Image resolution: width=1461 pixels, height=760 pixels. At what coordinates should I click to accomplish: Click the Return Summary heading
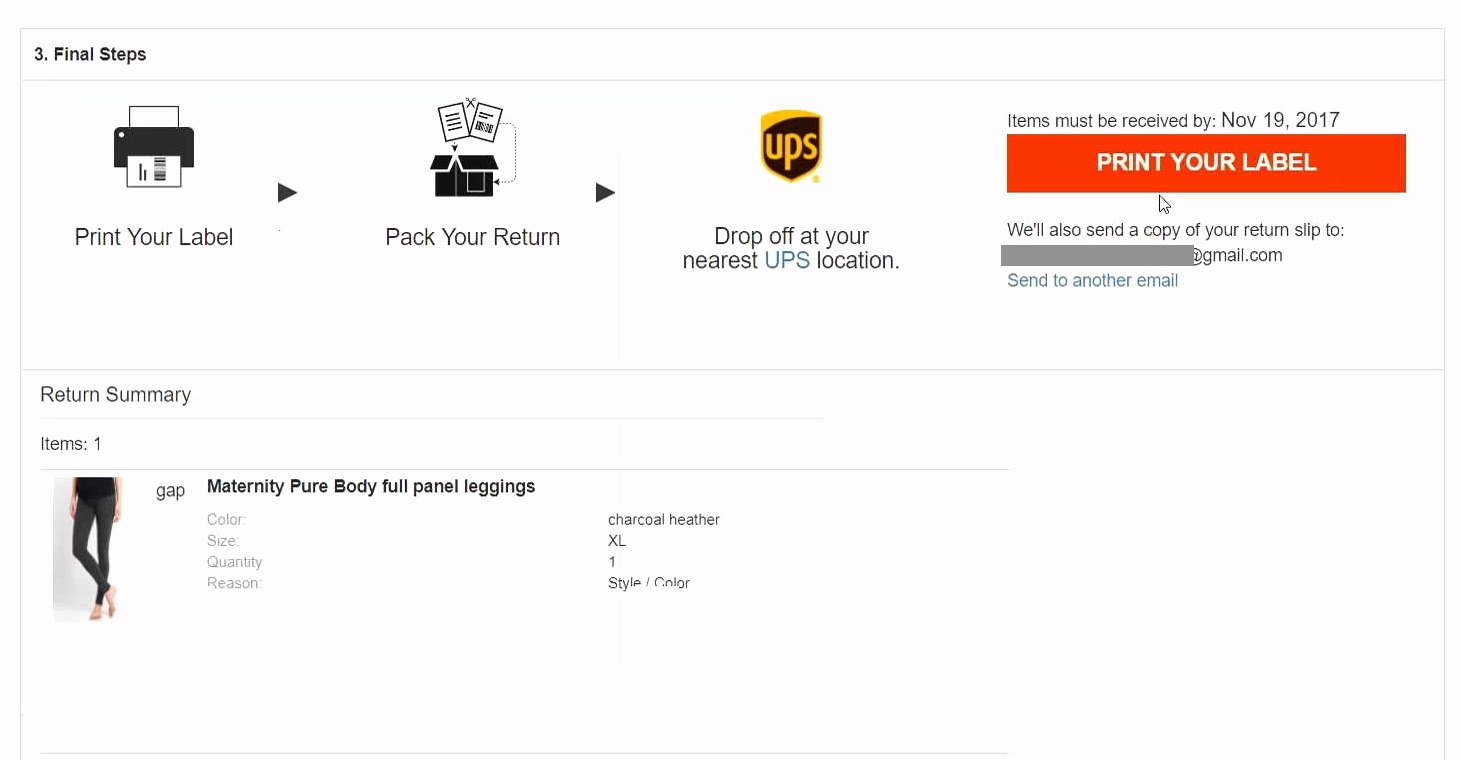[115, 395]
